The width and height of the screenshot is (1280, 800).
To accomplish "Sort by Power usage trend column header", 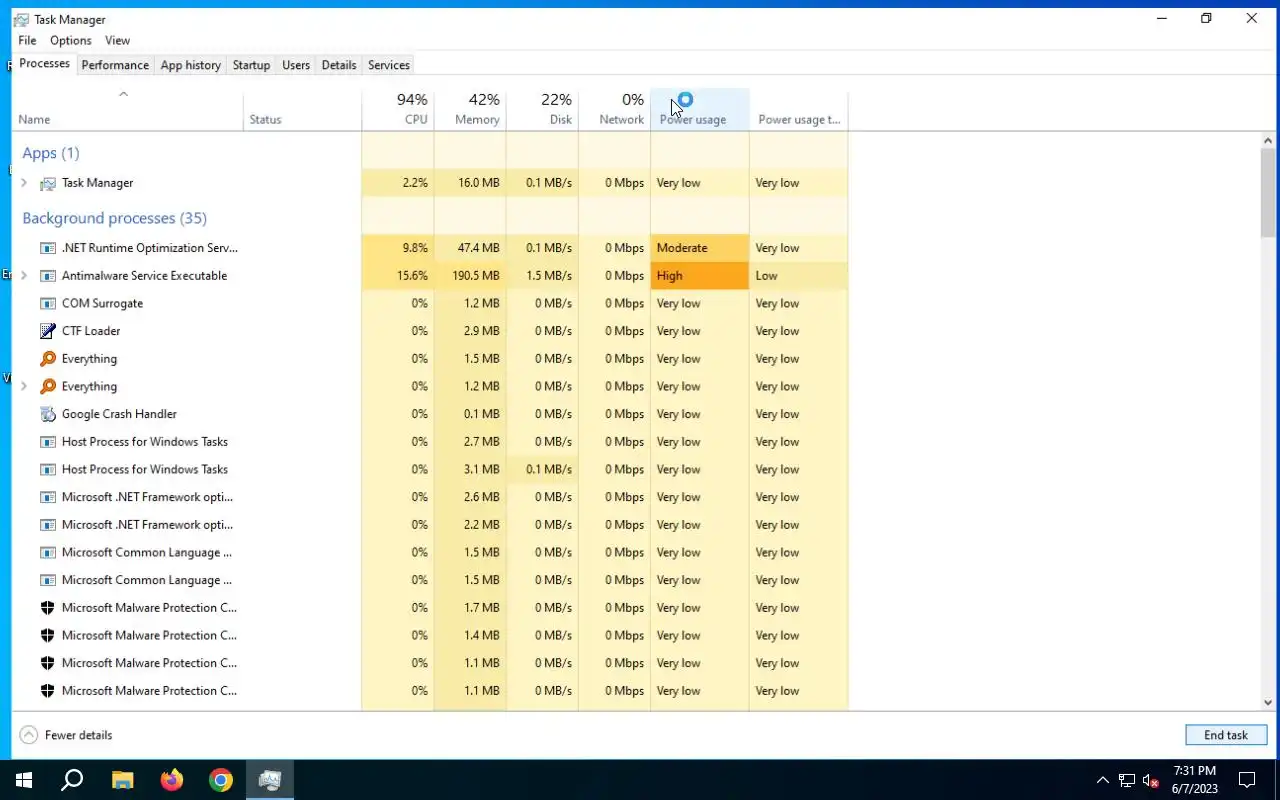I will point(799,109).
